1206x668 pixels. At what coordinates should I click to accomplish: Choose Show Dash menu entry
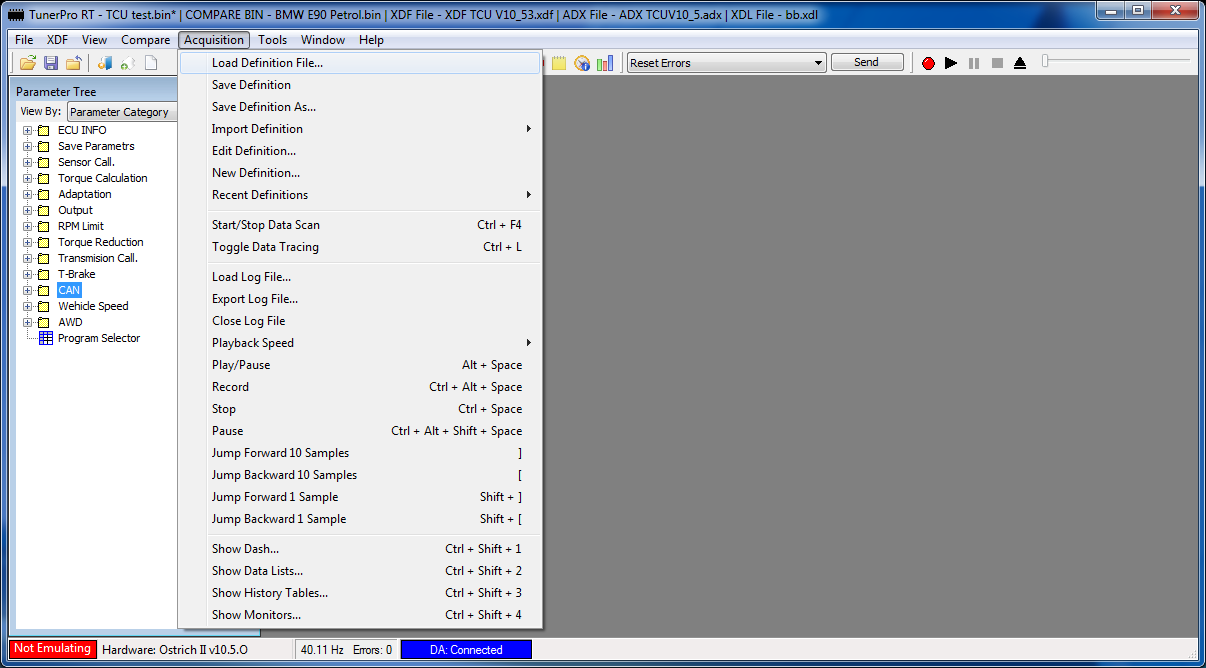point(245,549)
